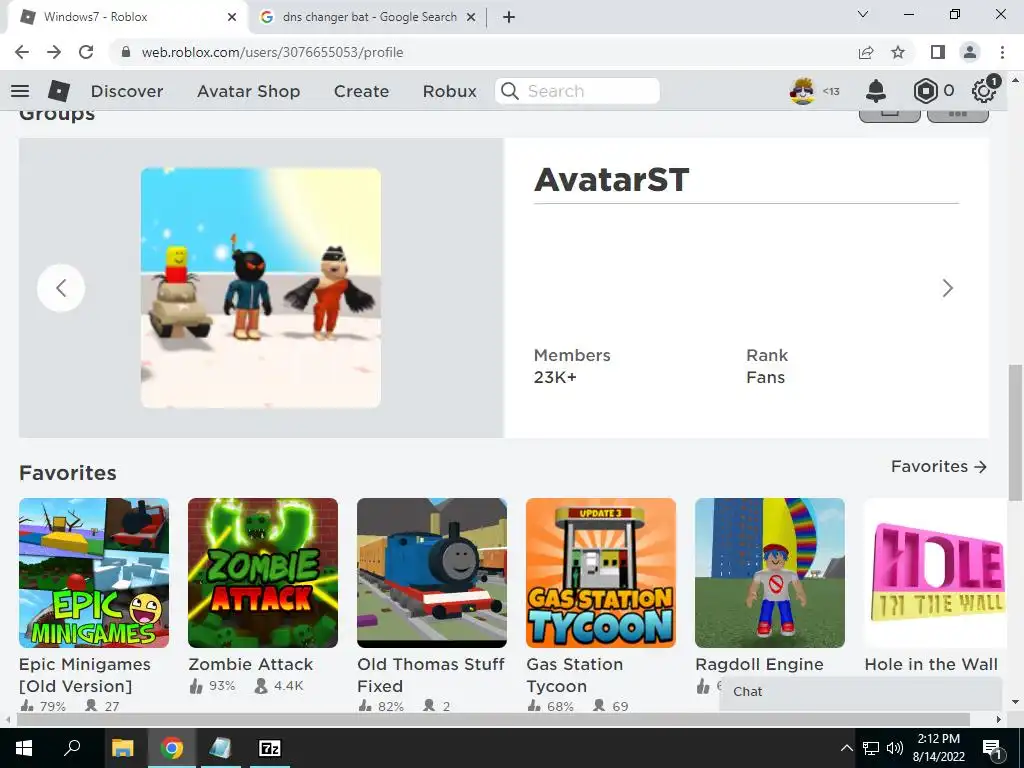
Task: Open the network icon in tray
Action: [x=871, y=748]
